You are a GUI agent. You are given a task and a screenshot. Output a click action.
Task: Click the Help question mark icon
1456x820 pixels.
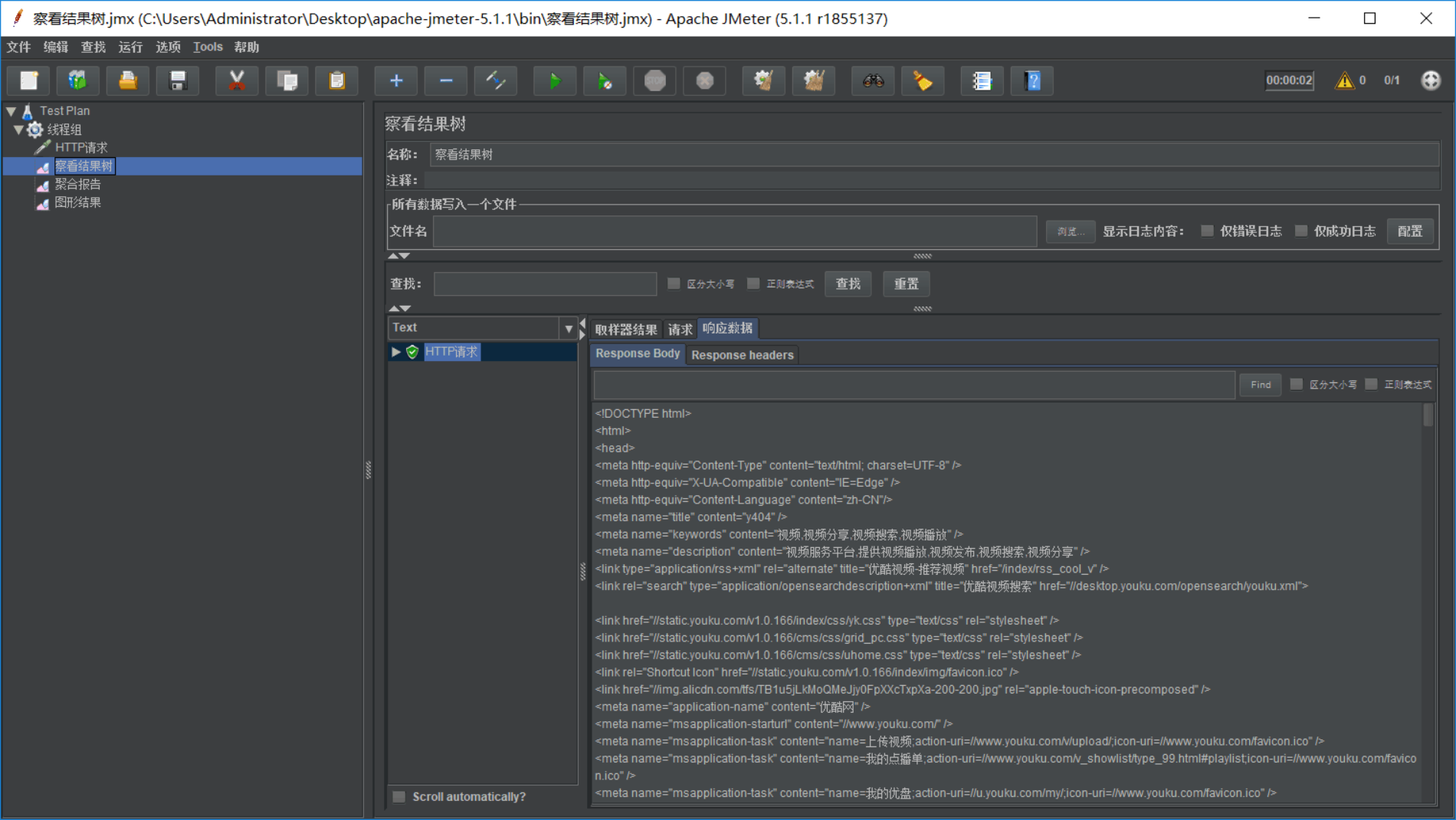[x=1032, y=80]
